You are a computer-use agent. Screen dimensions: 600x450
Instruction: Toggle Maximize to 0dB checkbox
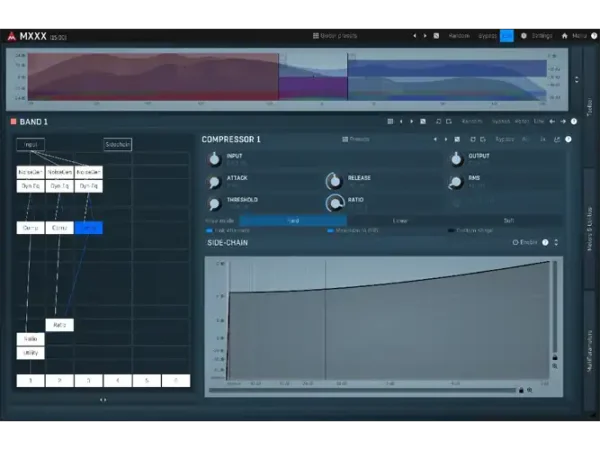point(330,231)
